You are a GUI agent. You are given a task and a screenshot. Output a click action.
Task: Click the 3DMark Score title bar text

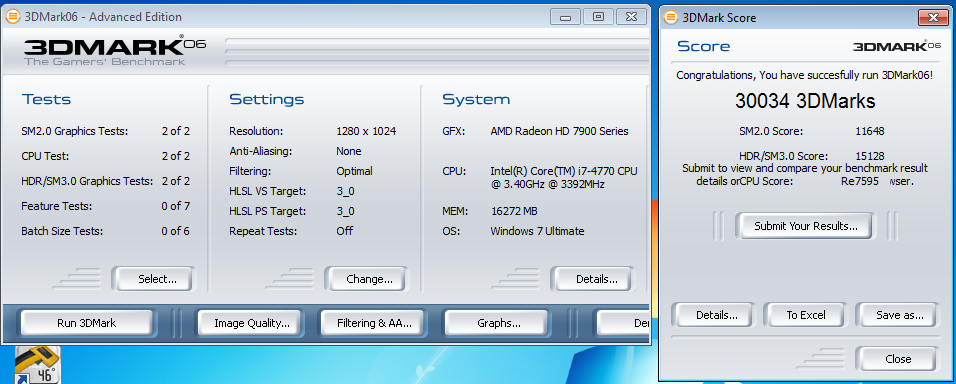tap(719, 18)
